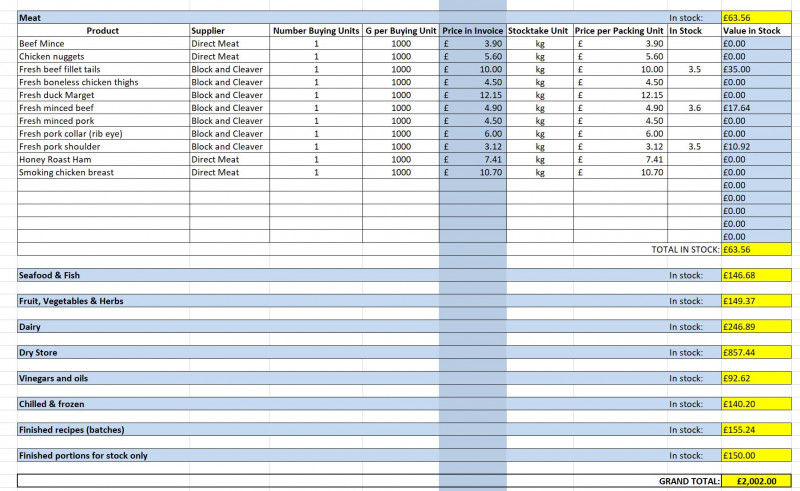Screen dimensions: 800x491
Task: Select the £140.20 stock value
Action: click(756, 404)
